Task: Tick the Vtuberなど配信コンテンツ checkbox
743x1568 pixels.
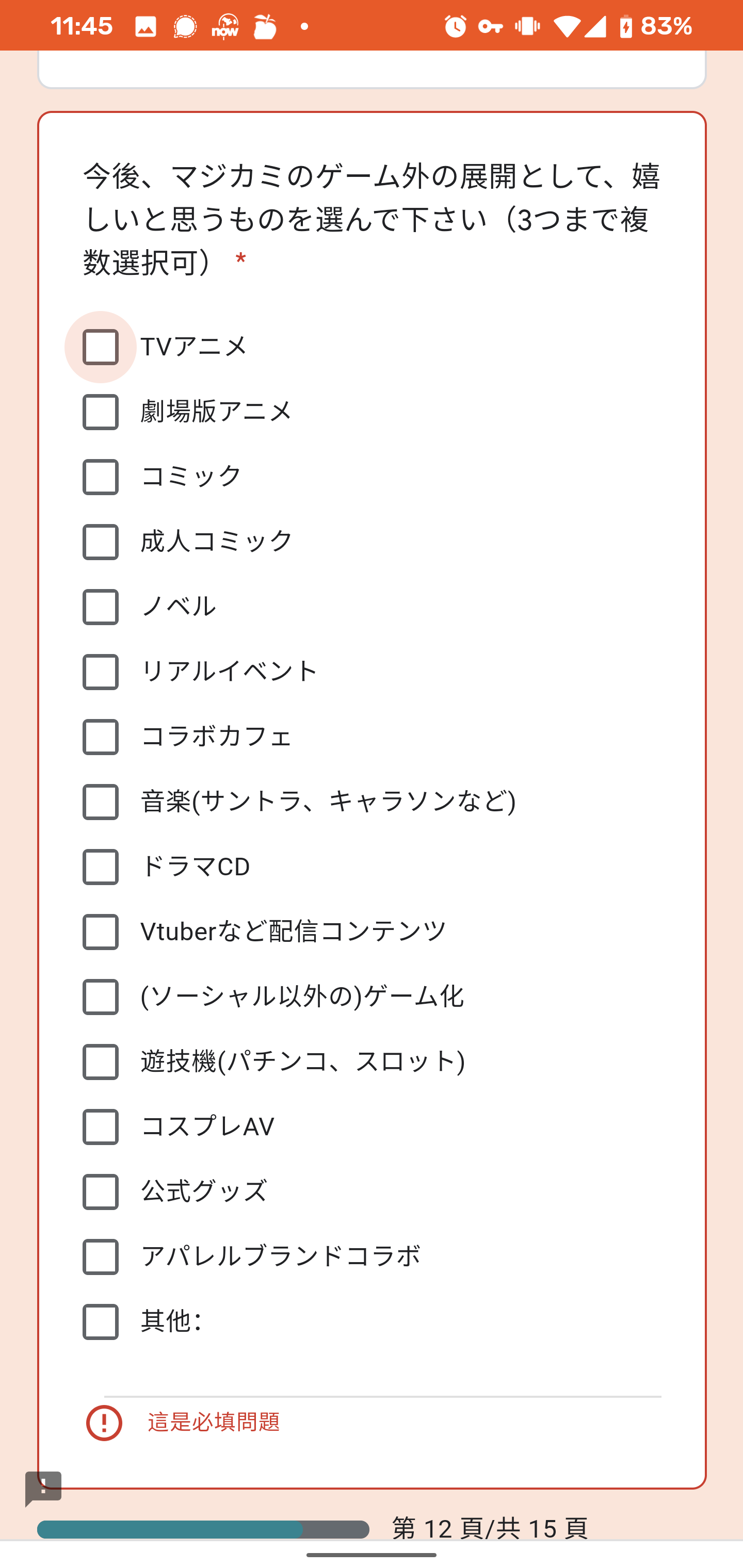Action: [101, 932]
